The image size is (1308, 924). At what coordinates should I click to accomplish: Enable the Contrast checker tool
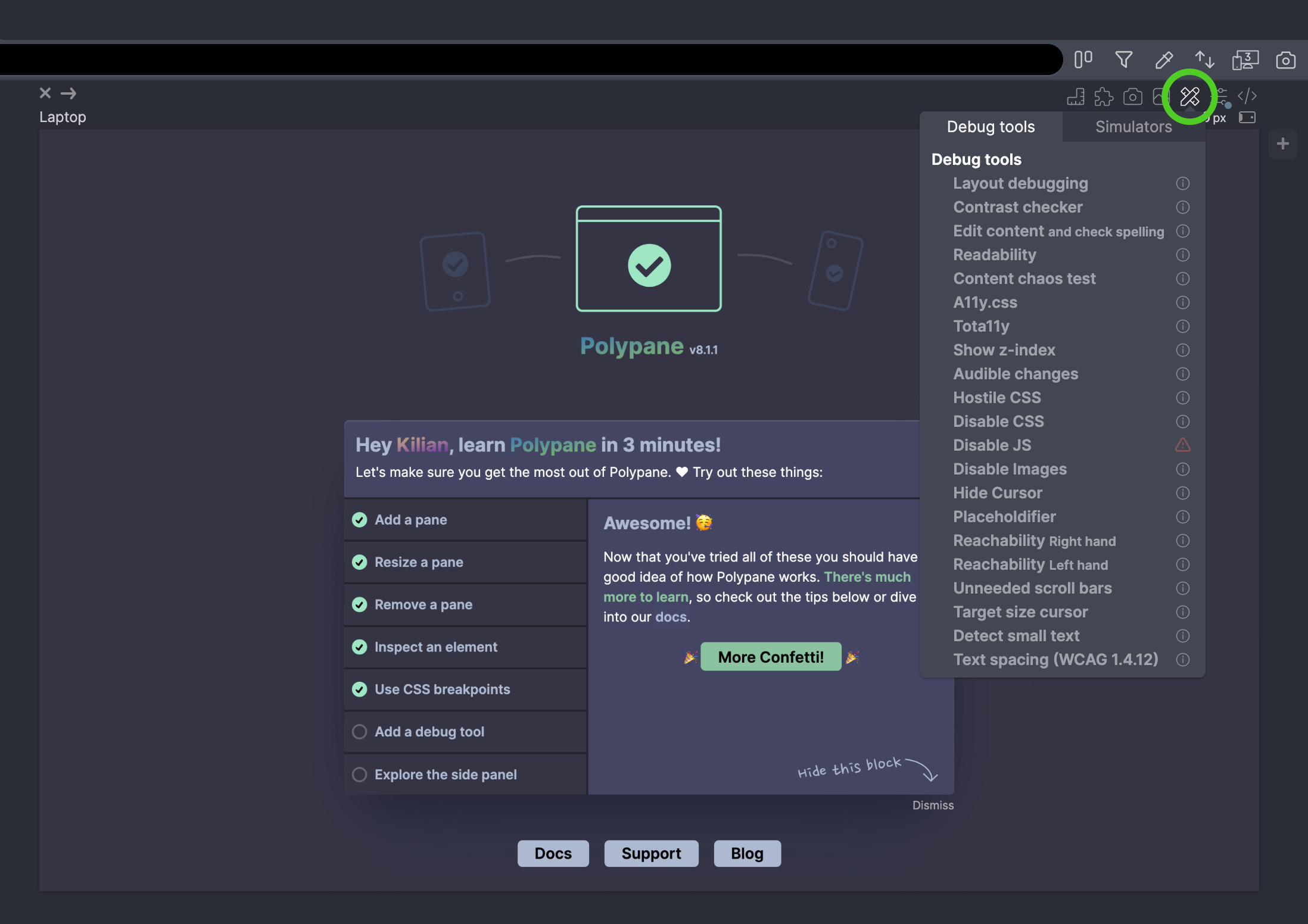1017,207
